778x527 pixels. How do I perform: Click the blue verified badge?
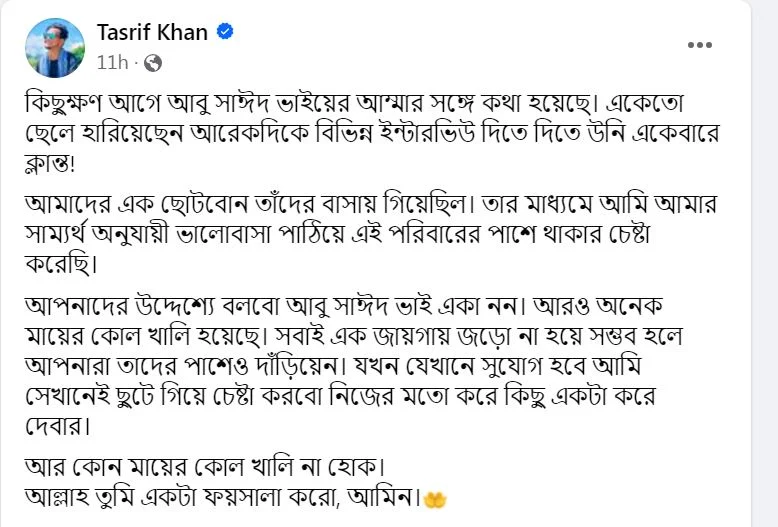(x=226, y=33)
